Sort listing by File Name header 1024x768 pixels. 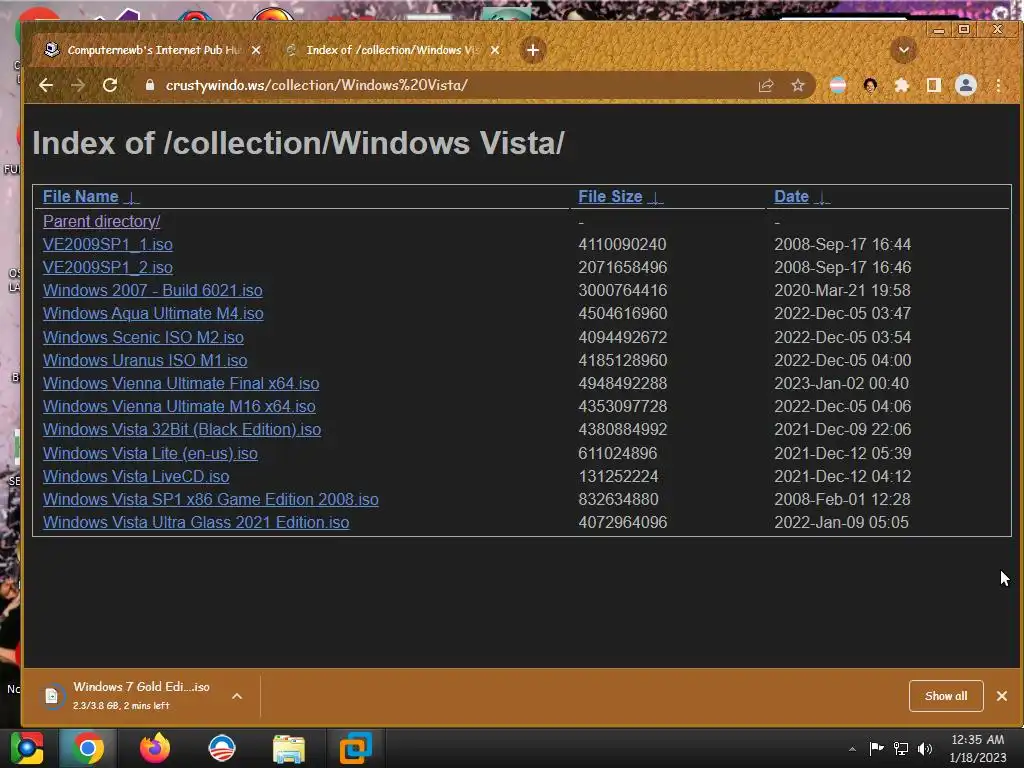pyautogui.click(x=80, y=197)
